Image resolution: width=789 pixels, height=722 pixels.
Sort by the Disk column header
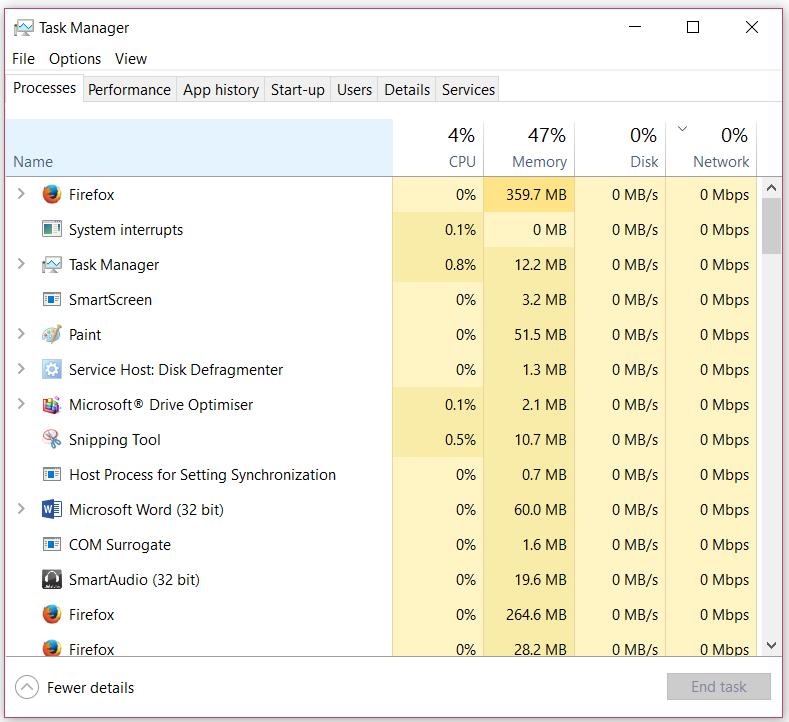(x=620, y=148)
